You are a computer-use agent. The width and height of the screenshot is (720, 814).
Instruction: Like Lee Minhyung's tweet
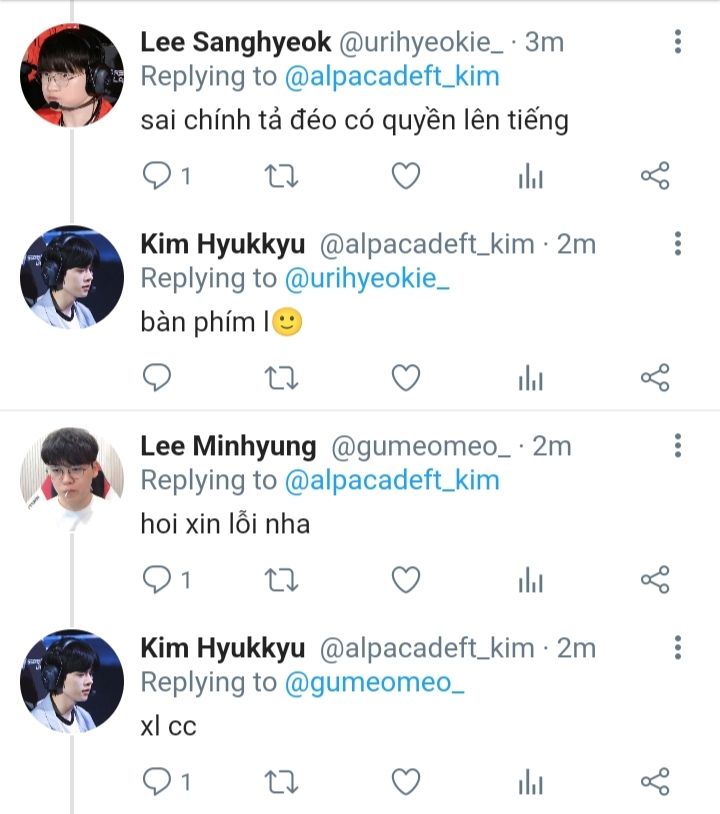pos(404,579)
